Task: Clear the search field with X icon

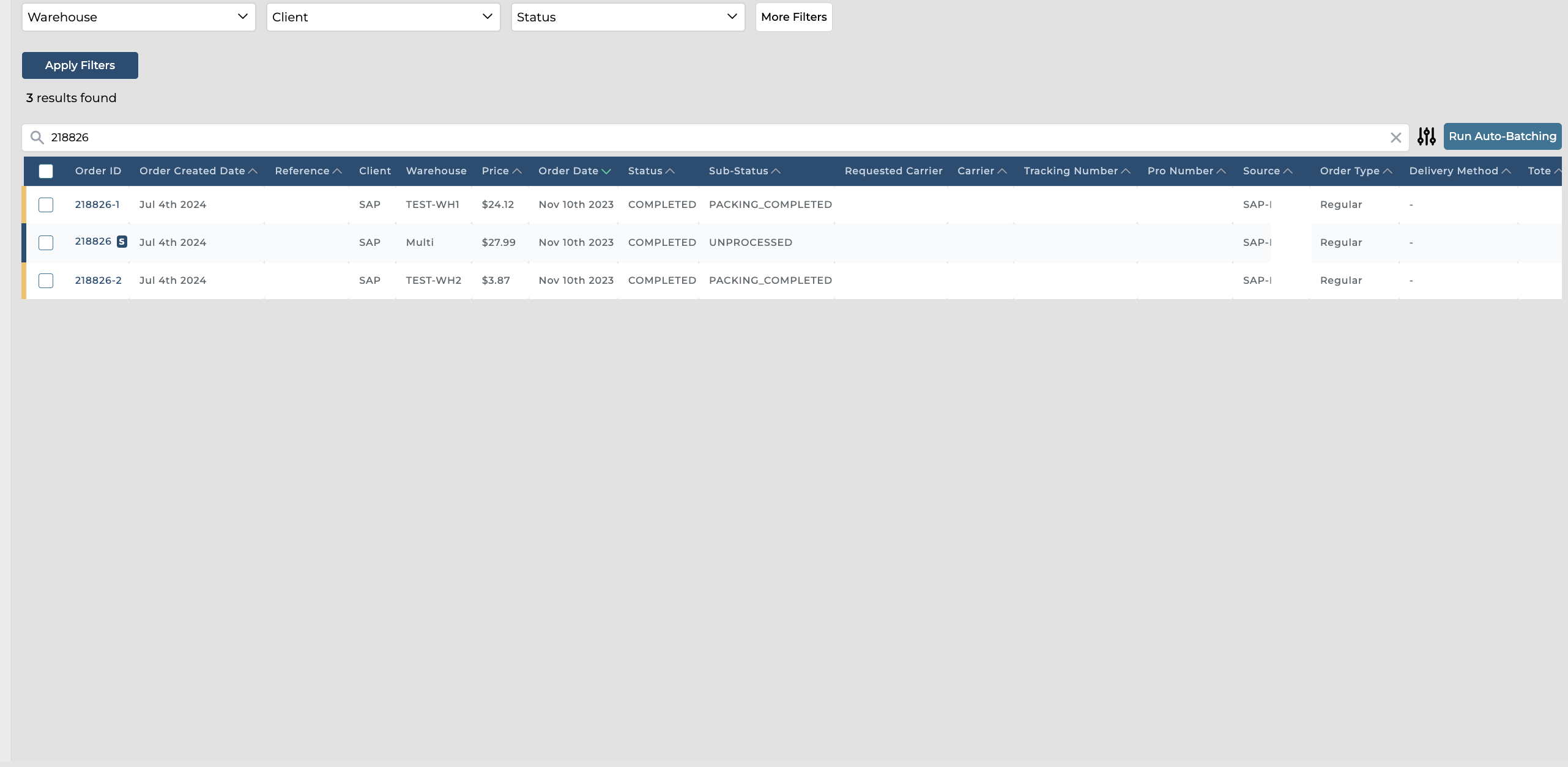Action: pos(1395,138)
